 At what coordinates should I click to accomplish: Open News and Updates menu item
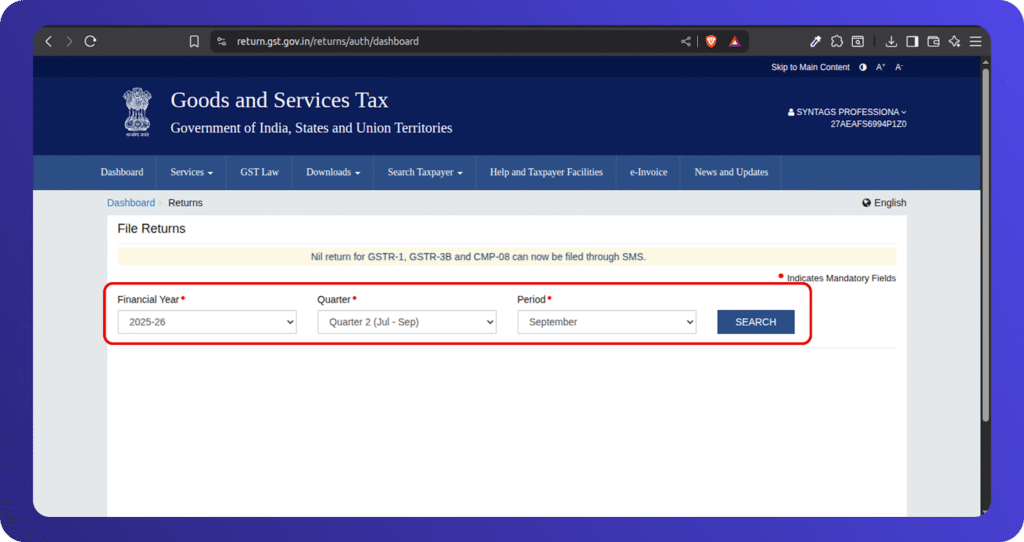pyautogui.click(x=731, y=172)
